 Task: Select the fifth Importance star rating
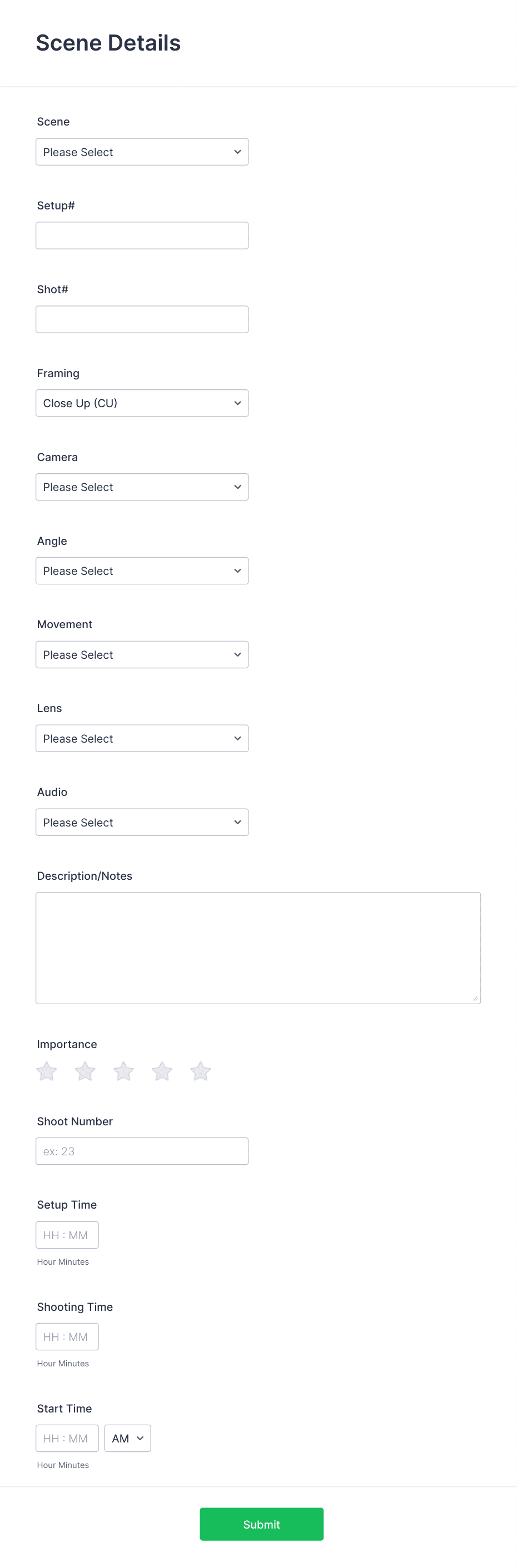click(200, 1071)
